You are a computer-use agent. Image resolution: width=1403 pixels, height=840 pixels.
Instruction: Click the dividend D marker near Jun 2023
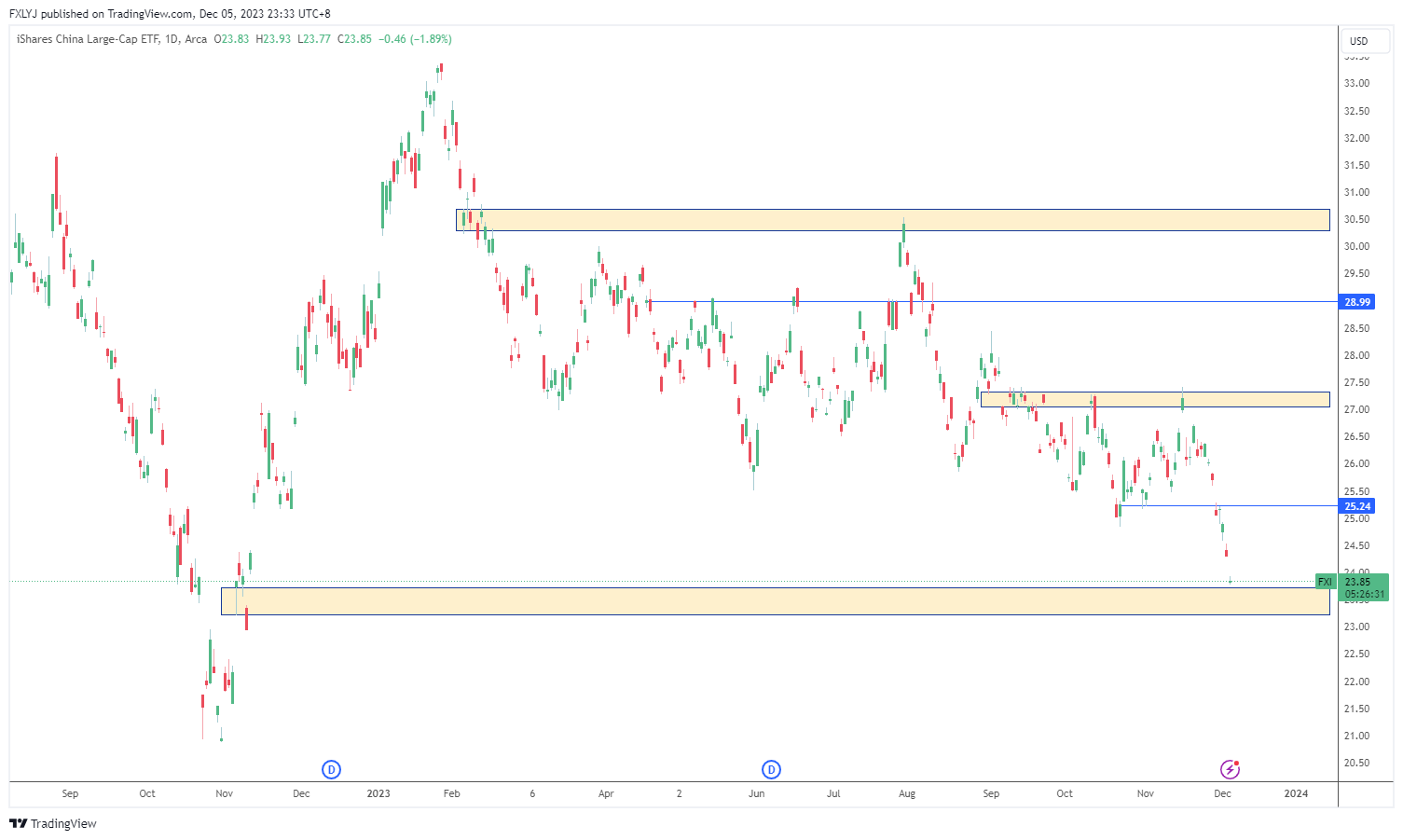pyautogui.click(x=771, y=769)
